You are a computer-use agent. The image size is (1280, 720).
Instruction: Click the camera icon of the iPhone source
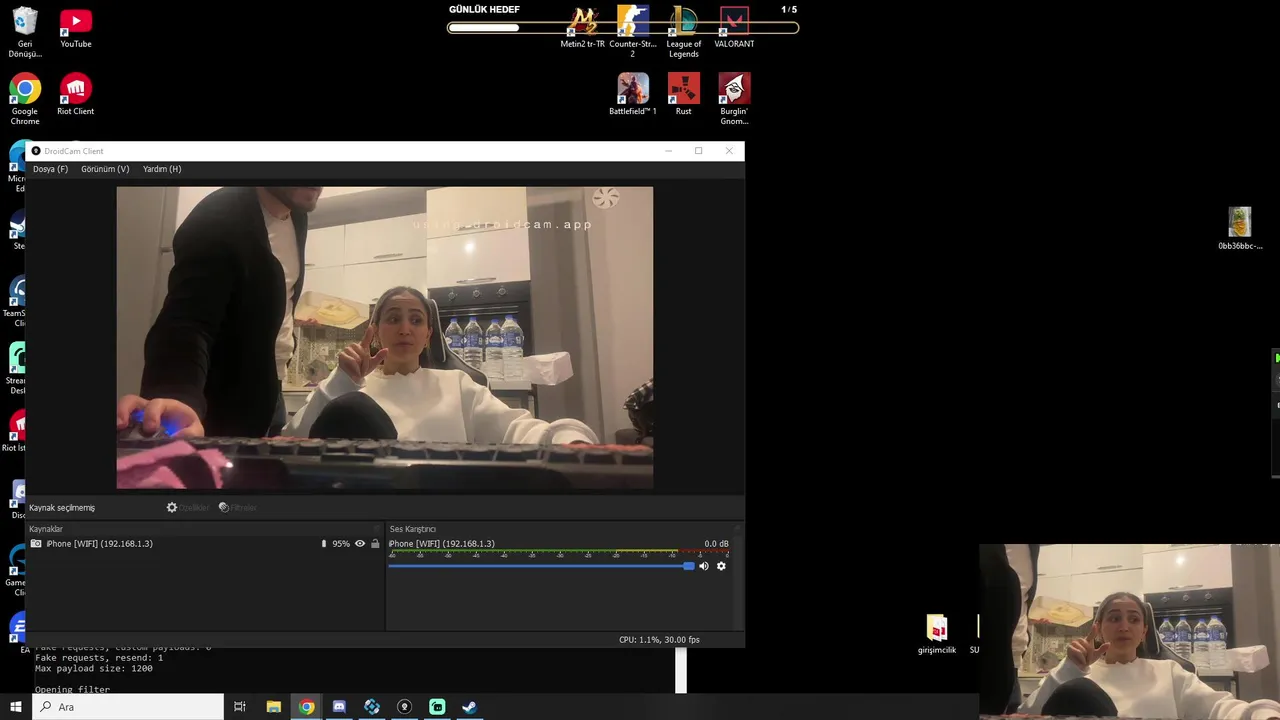coord(36,544)
